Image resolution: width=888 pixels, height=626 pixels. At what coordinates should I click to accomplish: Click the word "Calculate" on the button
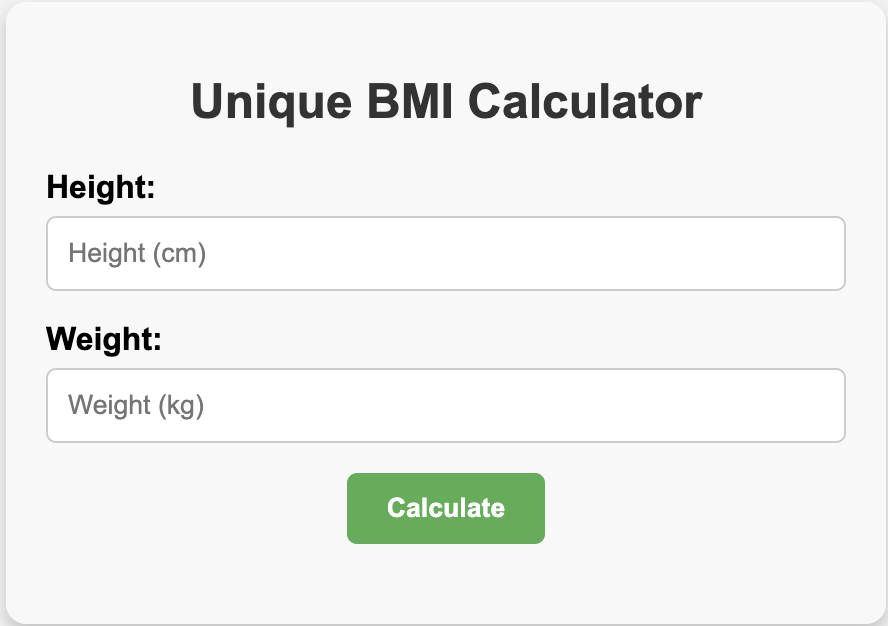(446, 508)
